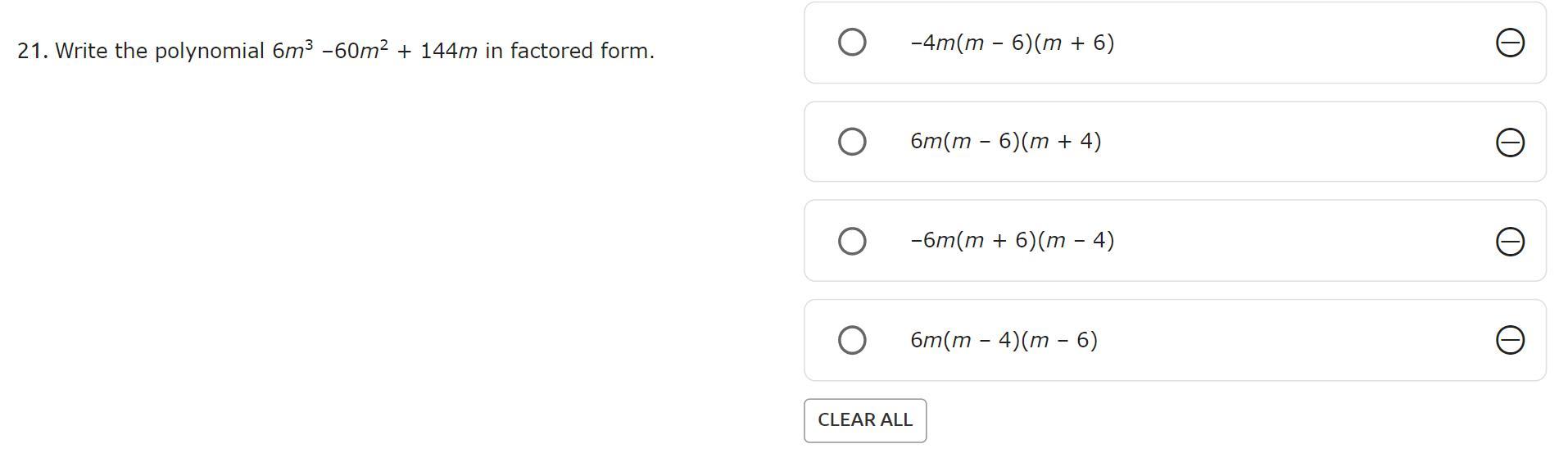This screenshot has height=453, width=1568.
Task: Click the question number 21
Action: (x=32, y=52)
